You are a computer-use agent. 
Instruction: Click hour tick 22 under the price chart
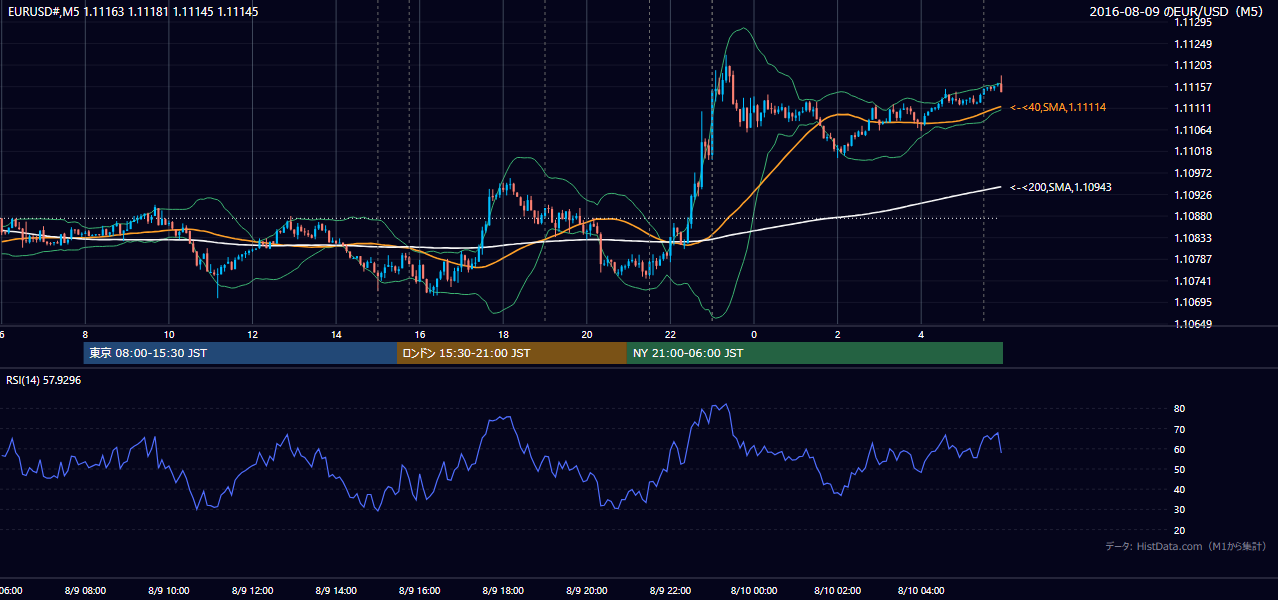pyautogui.click(x=670, y=334)
